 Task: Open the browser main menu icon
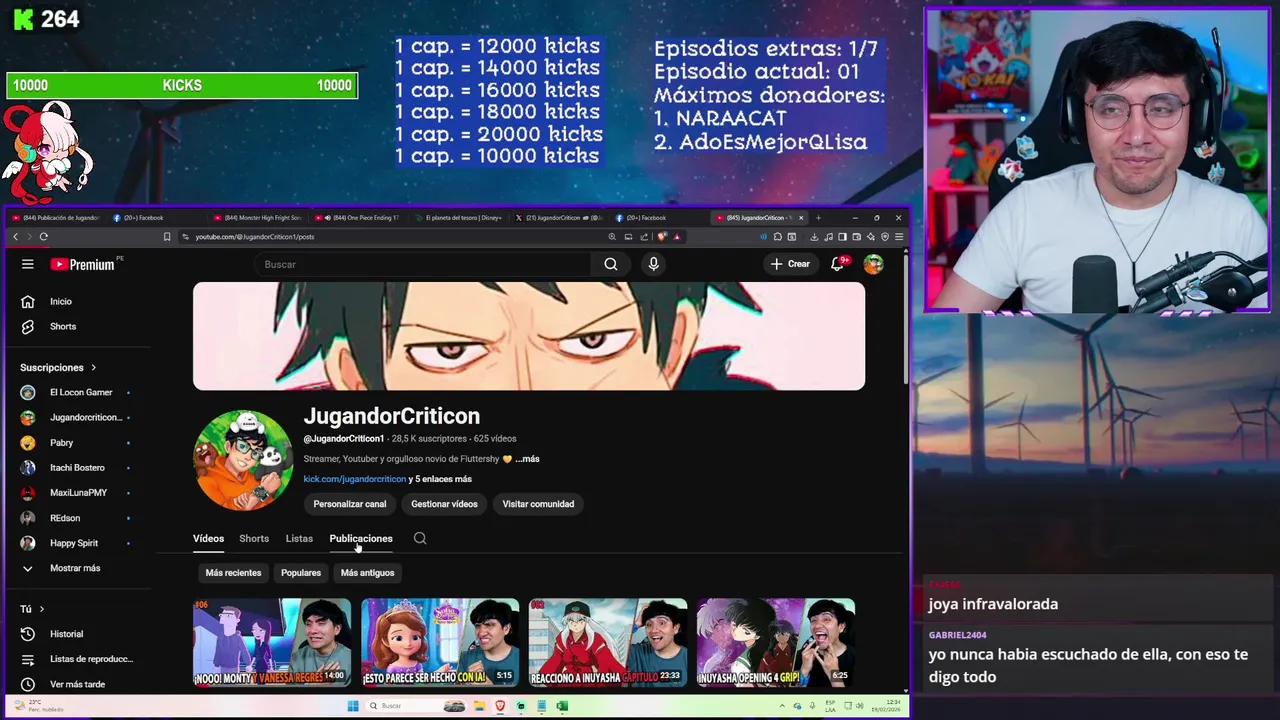tap(899, 237)
